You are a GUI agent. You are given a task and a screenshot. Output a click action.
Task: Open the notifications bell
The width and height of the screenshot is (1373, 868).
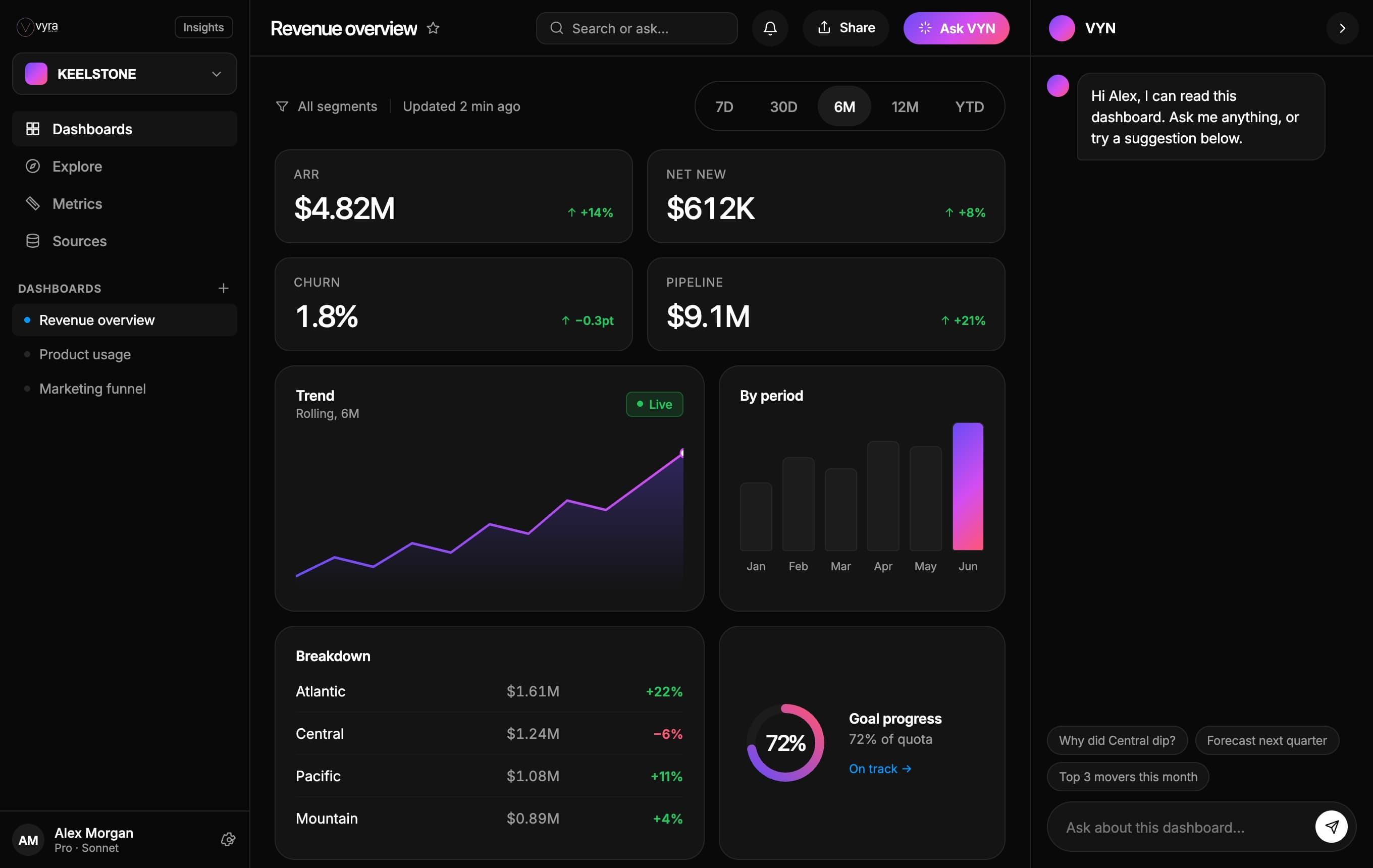(x=770, y=28)
